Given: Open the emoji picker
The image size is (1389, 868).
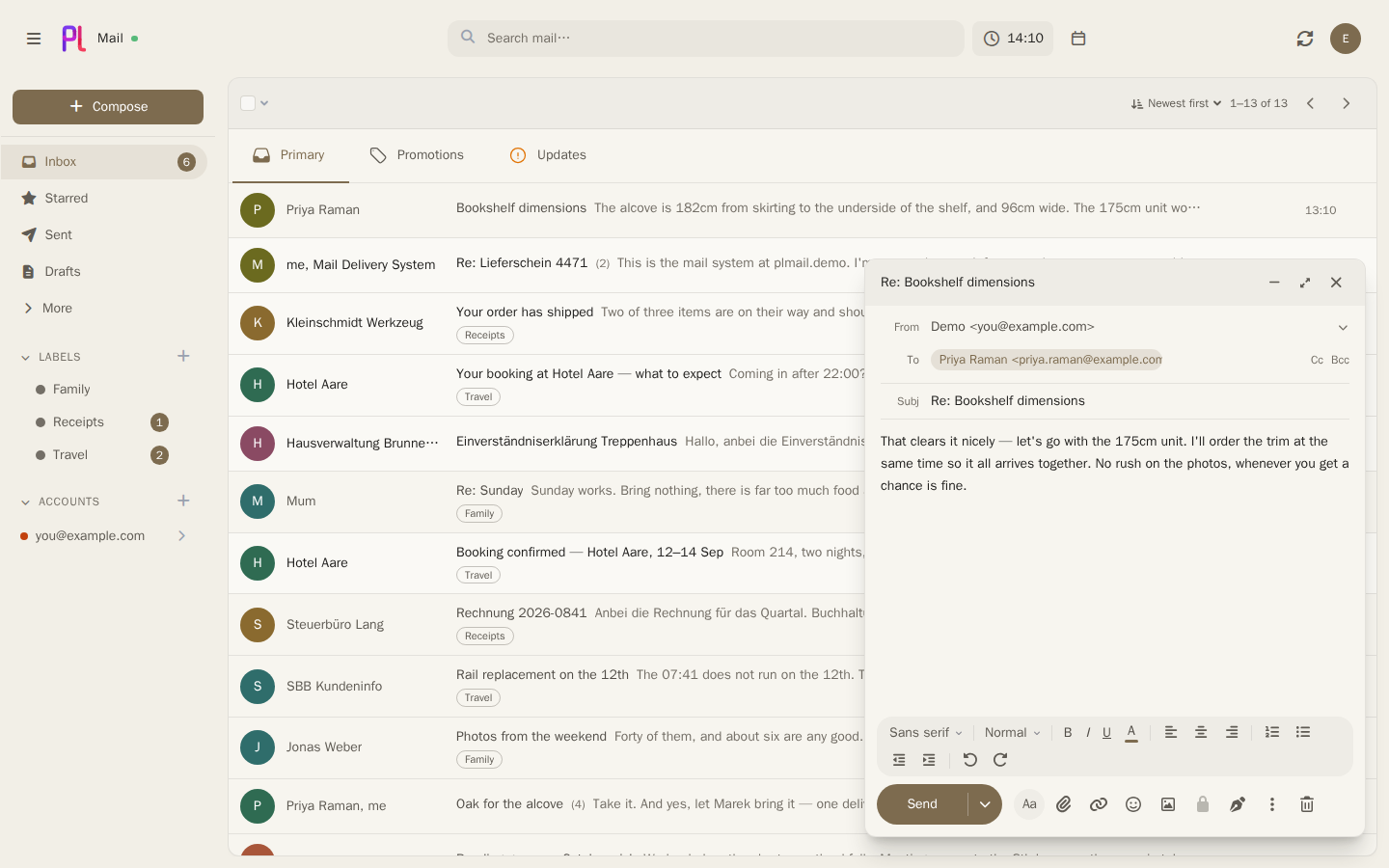Looking at the screenshot, I should pos(1133,804).
